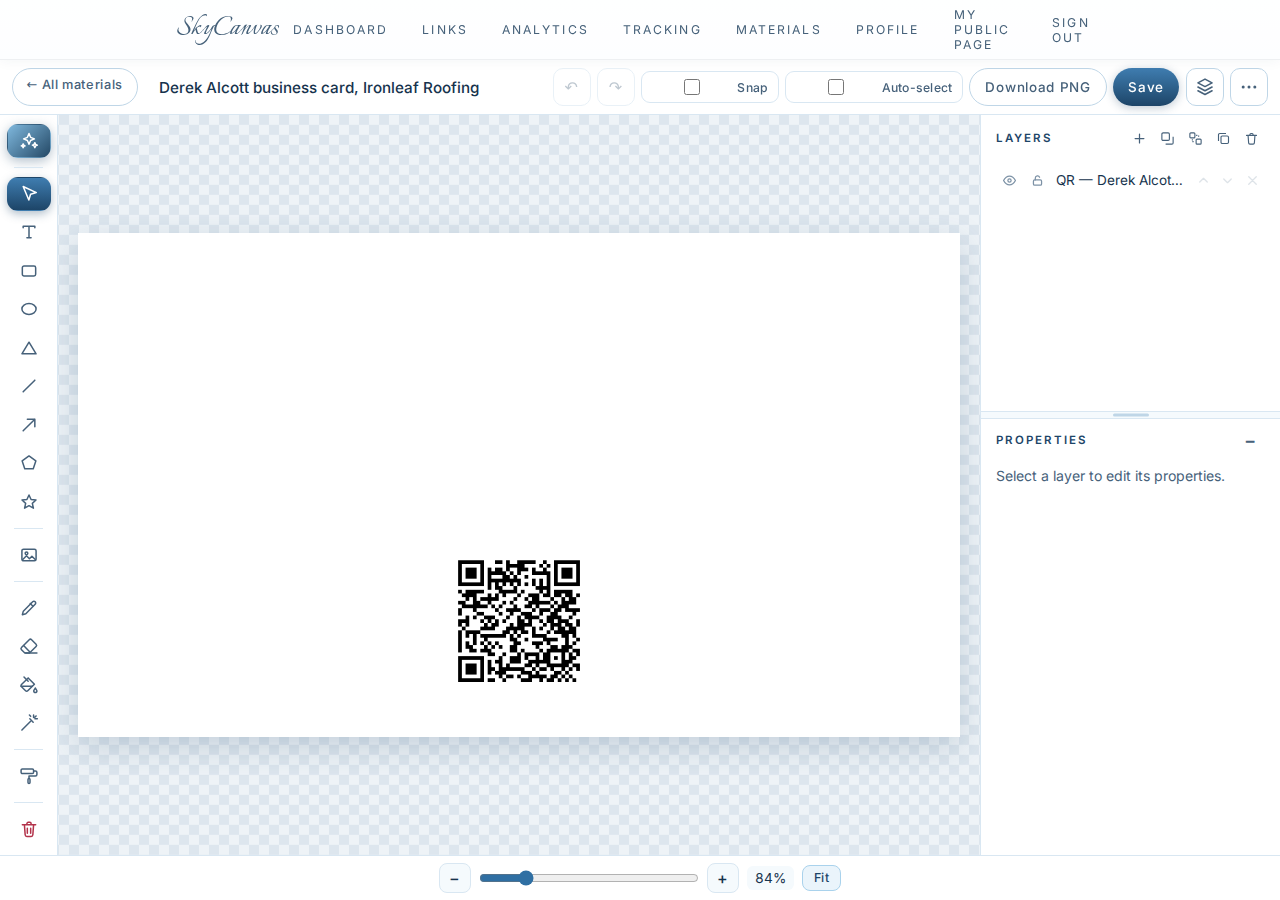Hide the QR — Derek Alcott layer
Screen dimensions: 1280x900
(x=1009, y=181)
